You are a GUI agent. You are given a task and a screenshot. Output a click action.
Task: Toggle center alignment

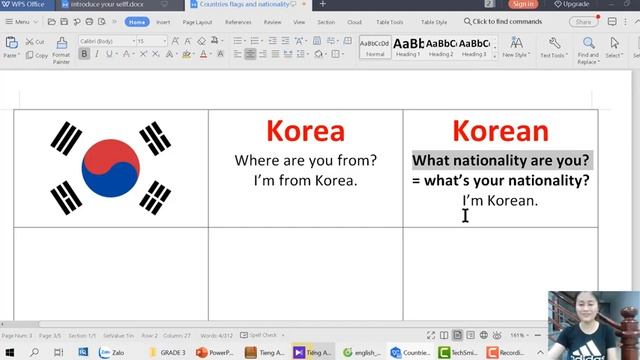point(250,54)
